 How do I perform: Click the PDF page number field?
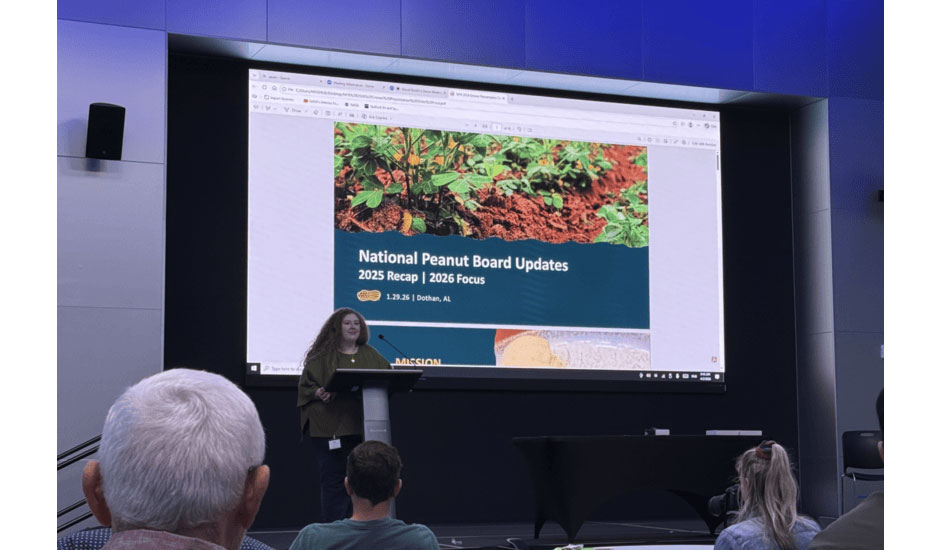coord(497,127)
